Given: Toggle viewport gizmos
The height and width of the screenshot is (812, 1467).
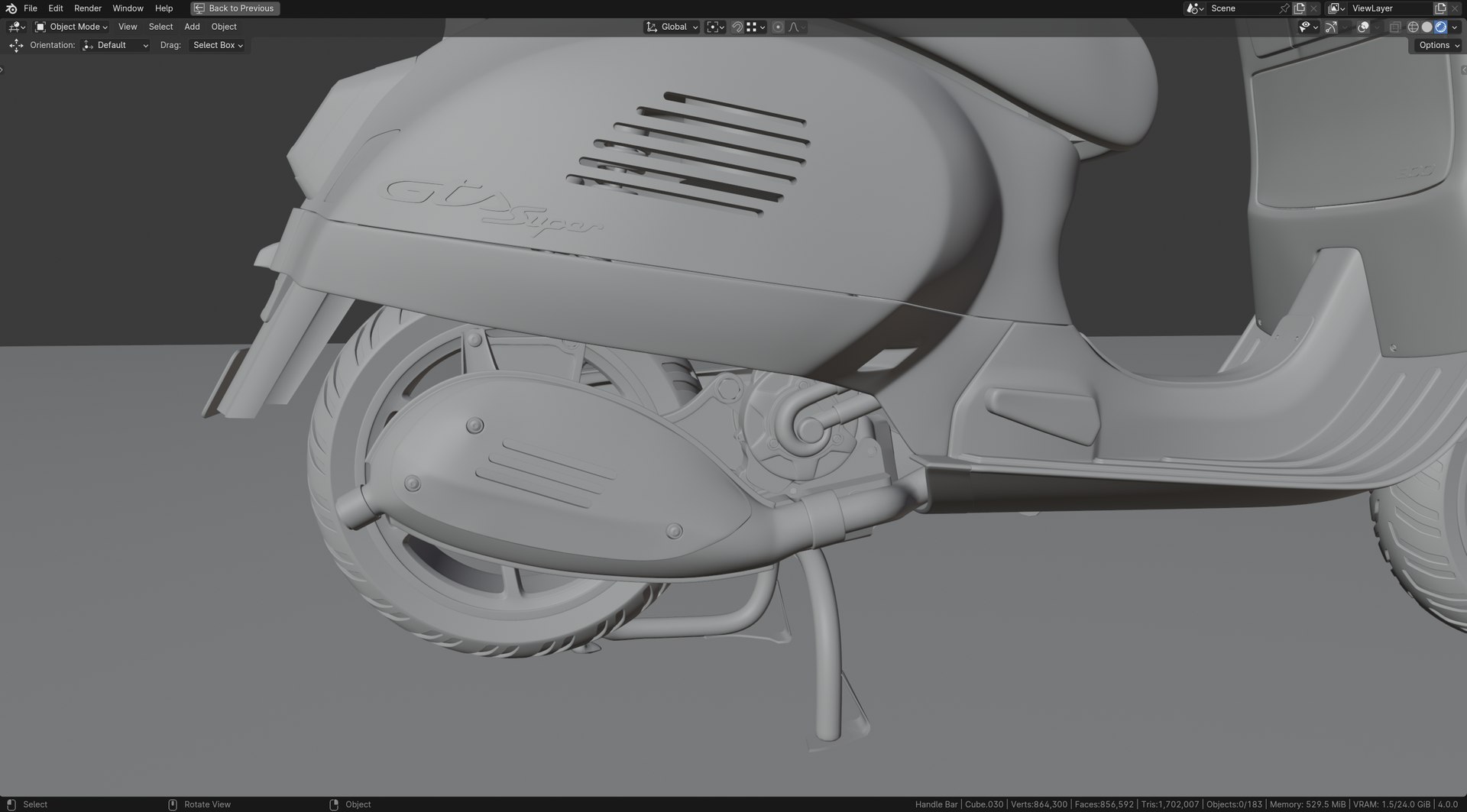Looking at the screenshot, I should tap(1331, 27).
